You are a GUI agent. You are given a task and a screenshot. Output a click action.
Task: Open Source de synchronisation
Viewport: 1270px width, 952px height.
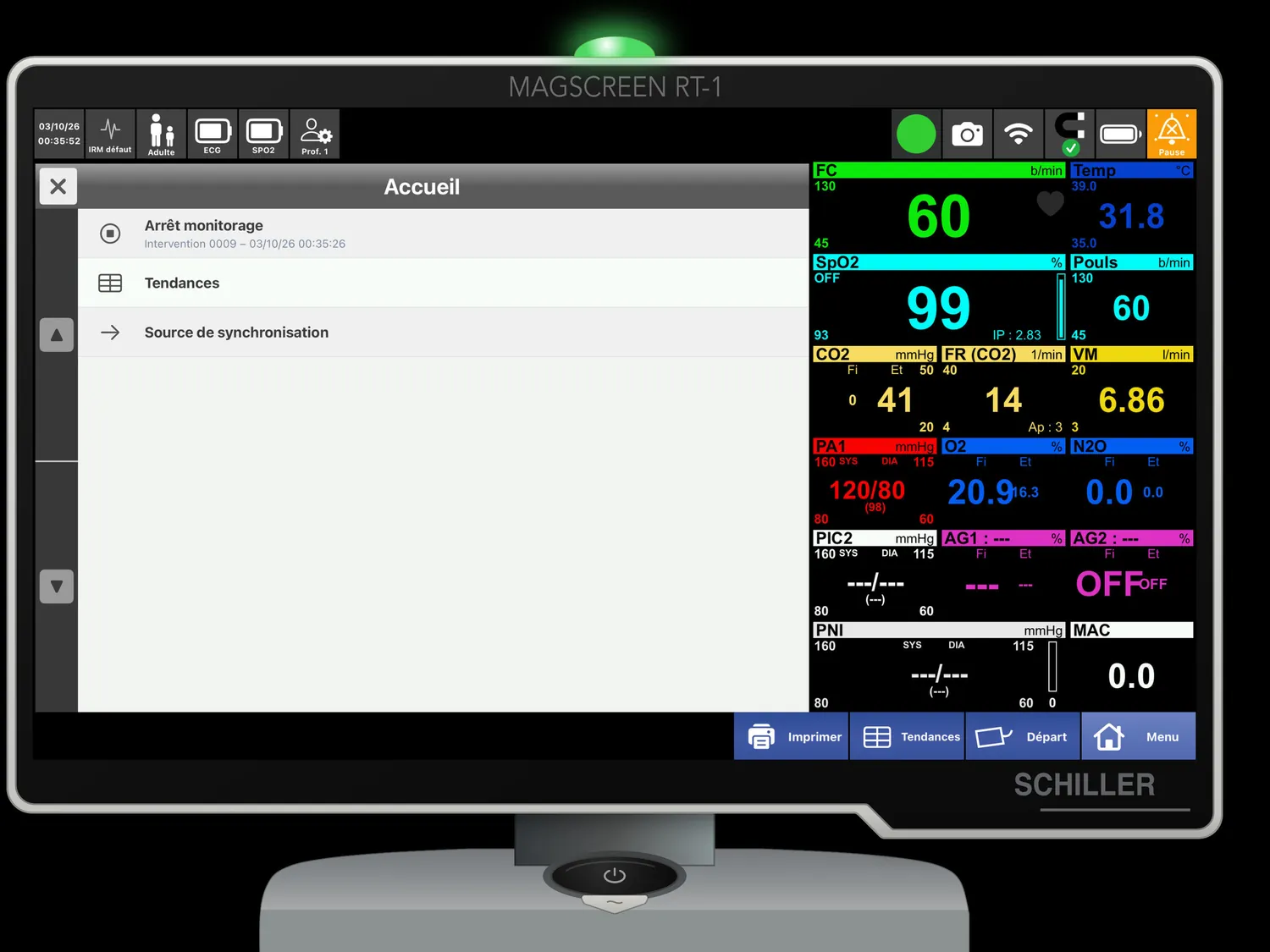(444, 333)
